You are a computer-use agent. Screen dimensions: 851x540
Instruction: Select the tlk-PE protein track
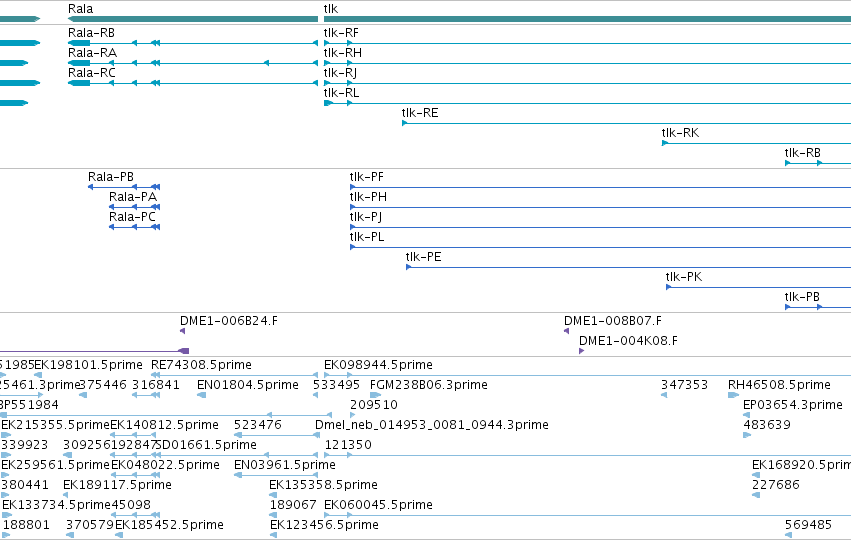[628, 267]
